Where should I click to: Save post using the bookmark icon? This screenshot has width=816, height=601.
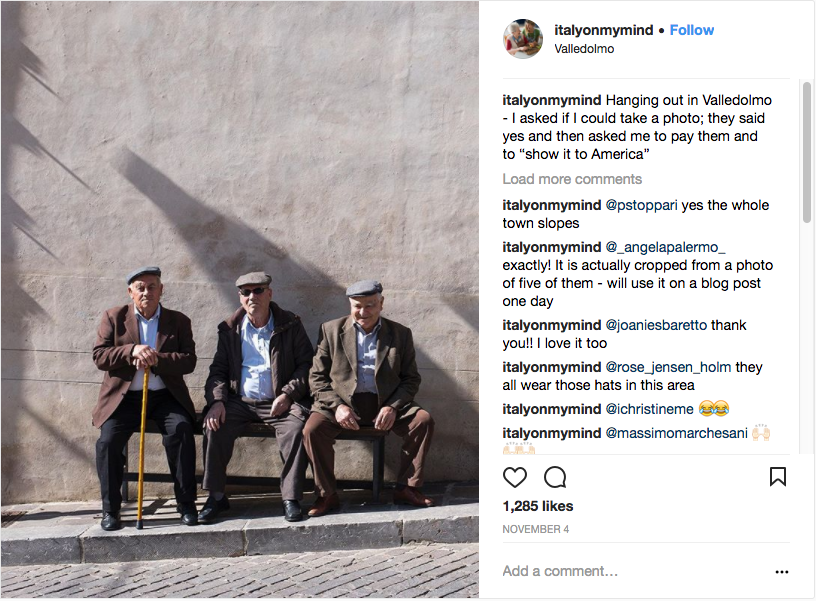(x=777, y=477)
